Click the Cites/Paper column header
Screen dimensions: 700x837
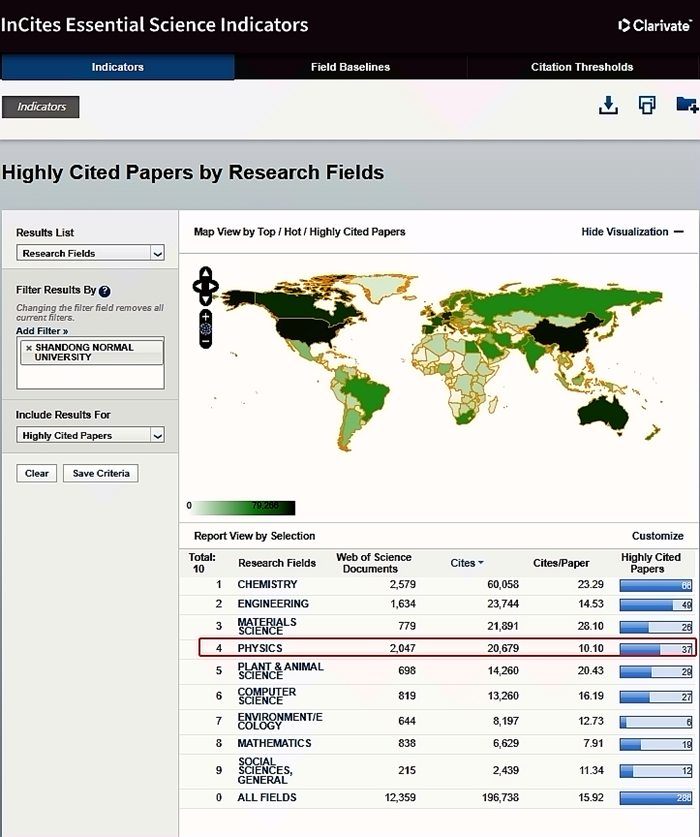tap(561, 563)
